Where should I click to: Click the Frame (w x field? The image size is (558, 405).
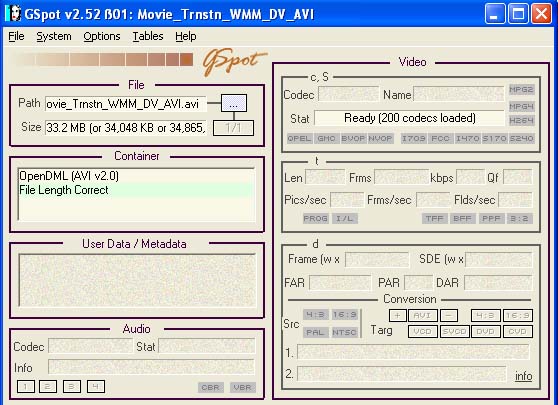coord(377,259)
